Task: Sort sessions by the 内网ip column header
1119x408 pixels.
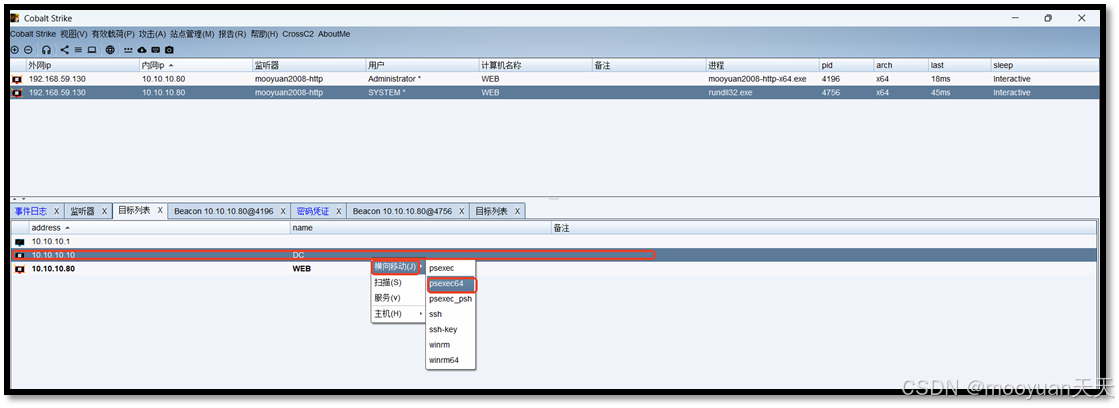Action: coord(196,65)
